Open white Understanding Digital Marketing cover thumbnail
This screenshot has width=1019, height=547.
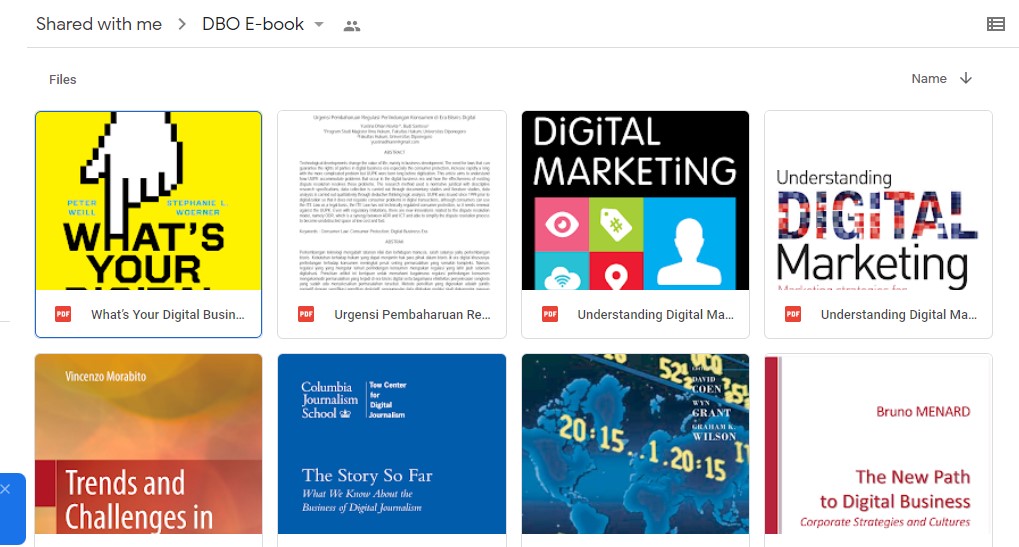click(x=878, y=201)
